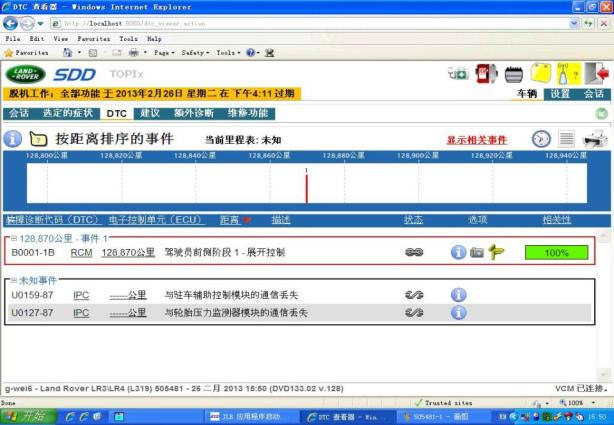Open the address bar history dropdown arrow
Viewport: 614px width, 425px height.
574,24
